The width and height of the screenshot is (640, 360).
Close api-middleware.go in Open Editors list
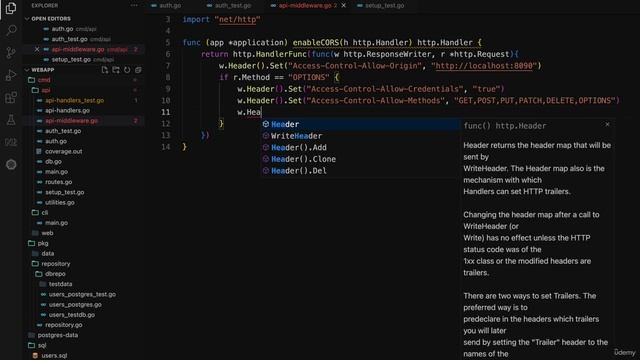[x=37, y=49]
